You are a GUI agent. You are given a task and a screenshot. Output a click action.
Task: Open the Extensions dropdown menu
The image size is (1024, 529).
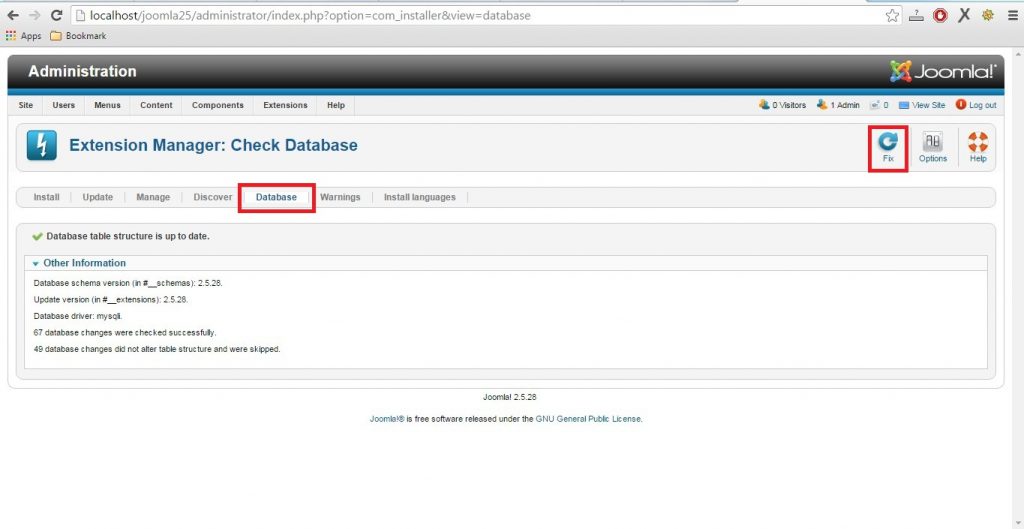coord(285,105)
